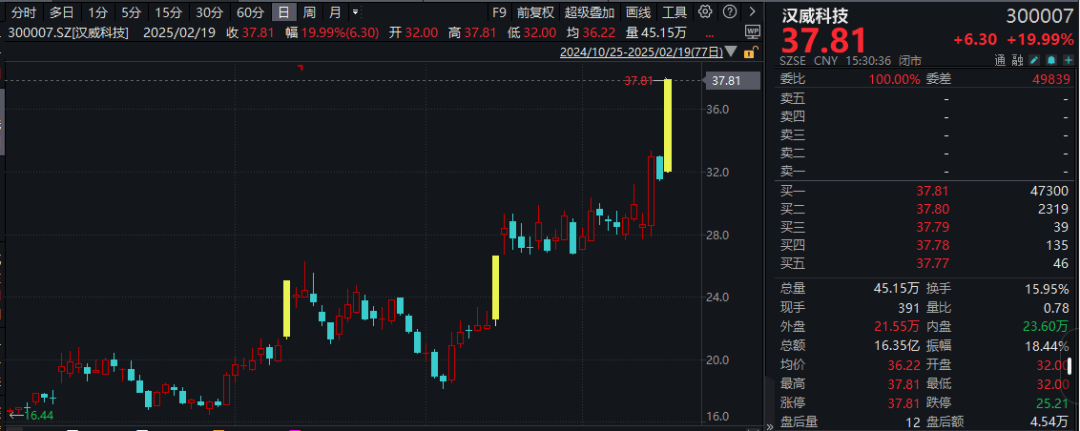The image size is (1080, 431).
Task: Open the settings gear icon
Action: coord(704,12)
